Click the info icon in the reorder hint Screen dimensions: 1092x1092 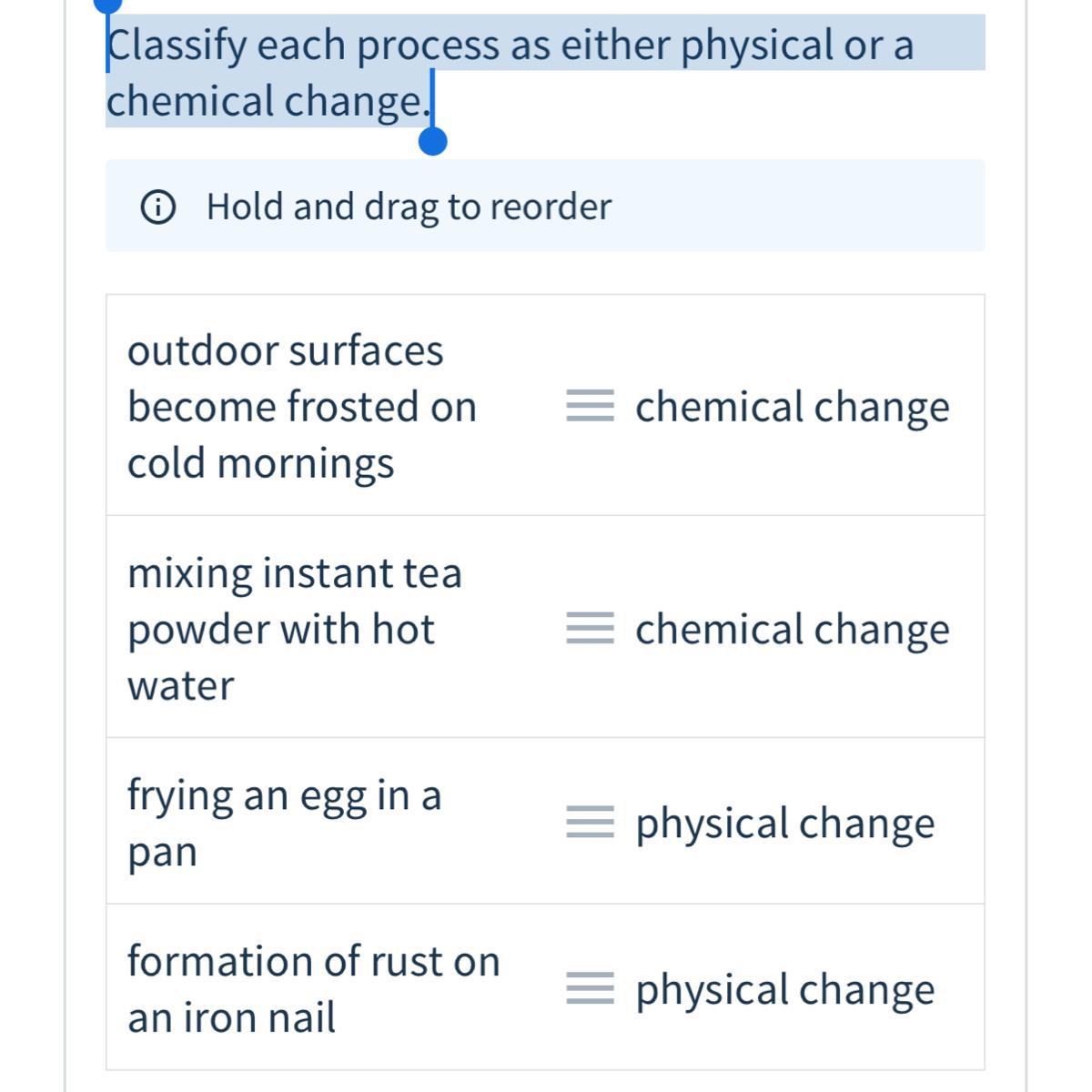point(157,207)
